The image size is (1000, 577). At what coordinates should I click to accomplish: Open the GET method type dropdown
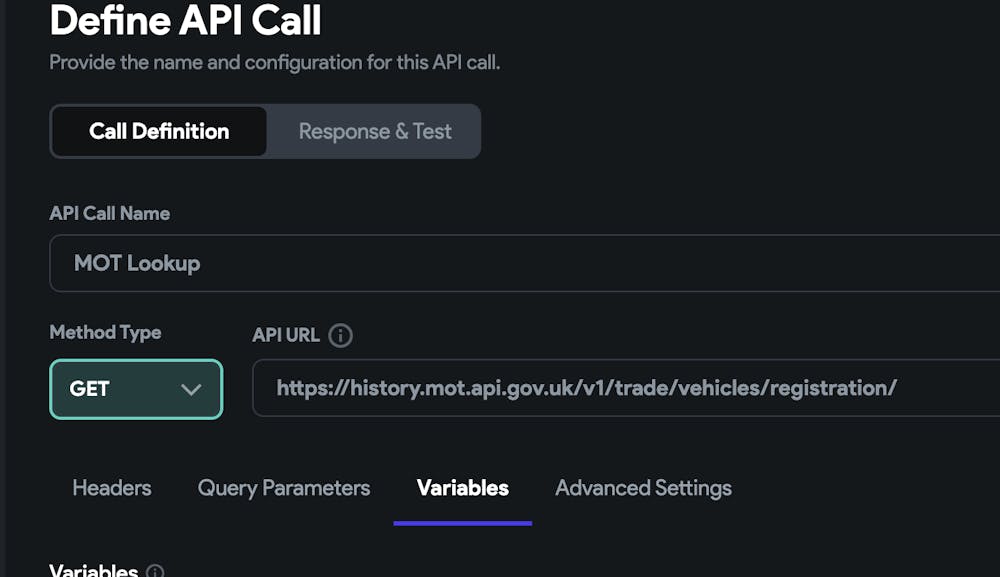(136, 389)
